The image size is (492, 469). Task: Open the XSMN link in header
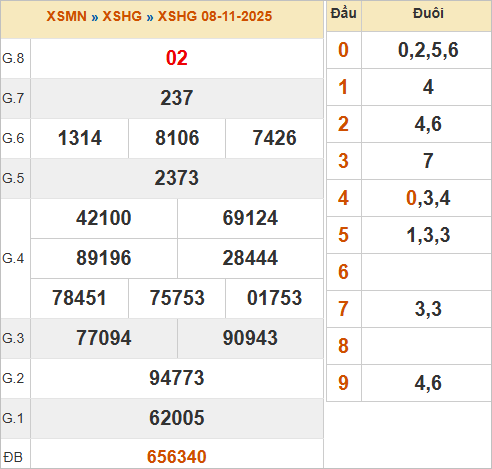point(66,16)
